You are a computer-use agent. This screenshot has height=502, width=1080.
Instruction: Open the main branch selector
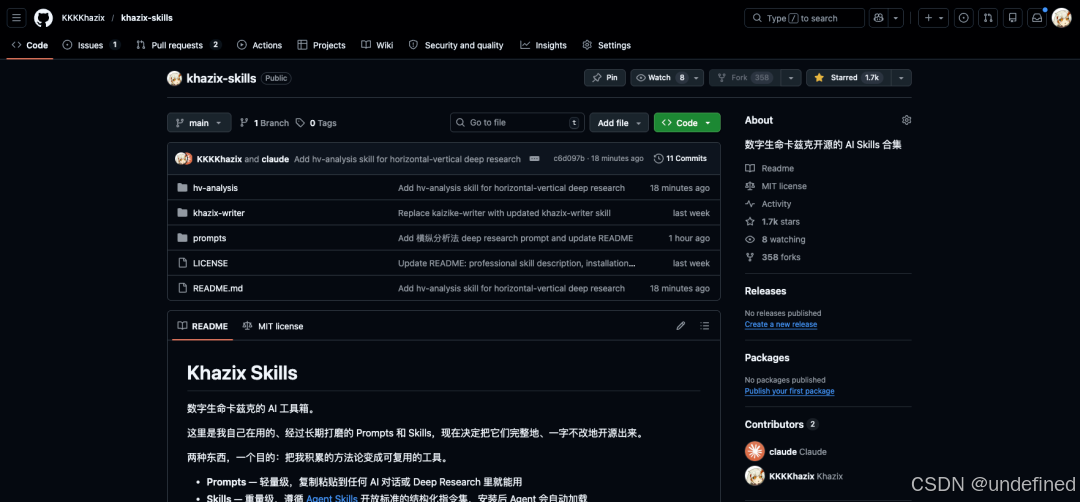tap(199, 123)
